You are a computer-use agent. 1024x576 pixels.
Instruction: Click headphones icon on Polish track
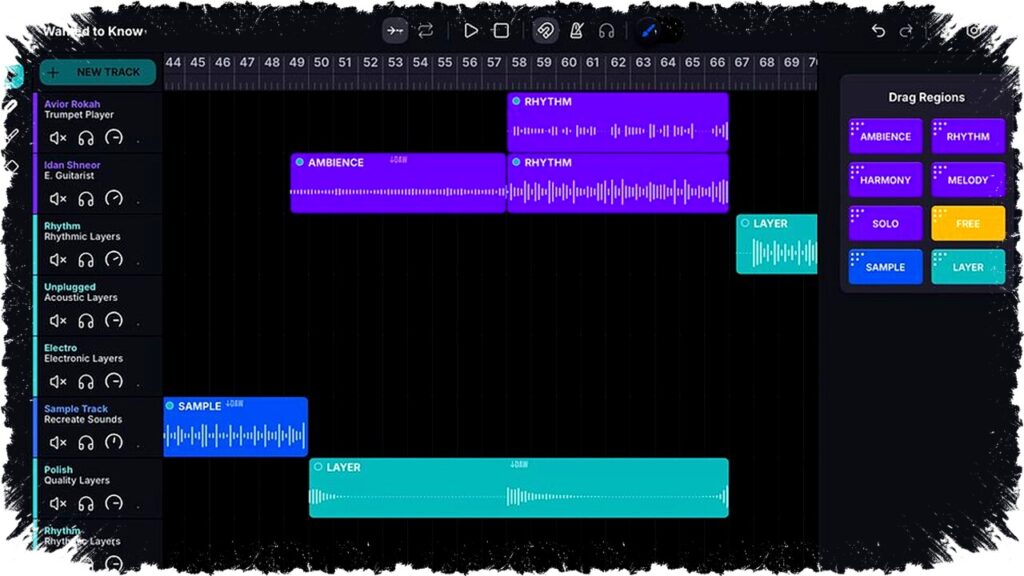tap(86, 504)
